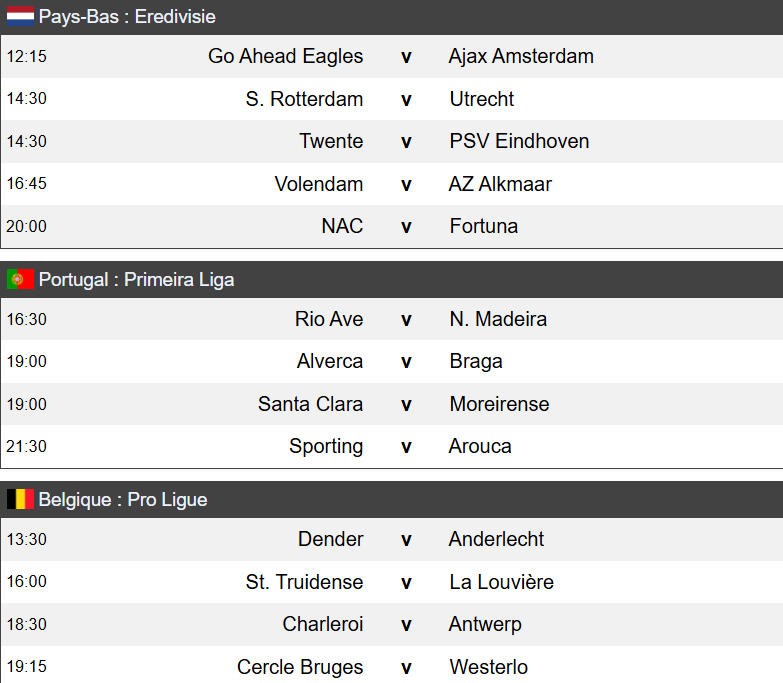This screenshot has height=683, width=783.
Task: Open the Belgique : Pro Ligue header
Action: click(x=123, y=500)
